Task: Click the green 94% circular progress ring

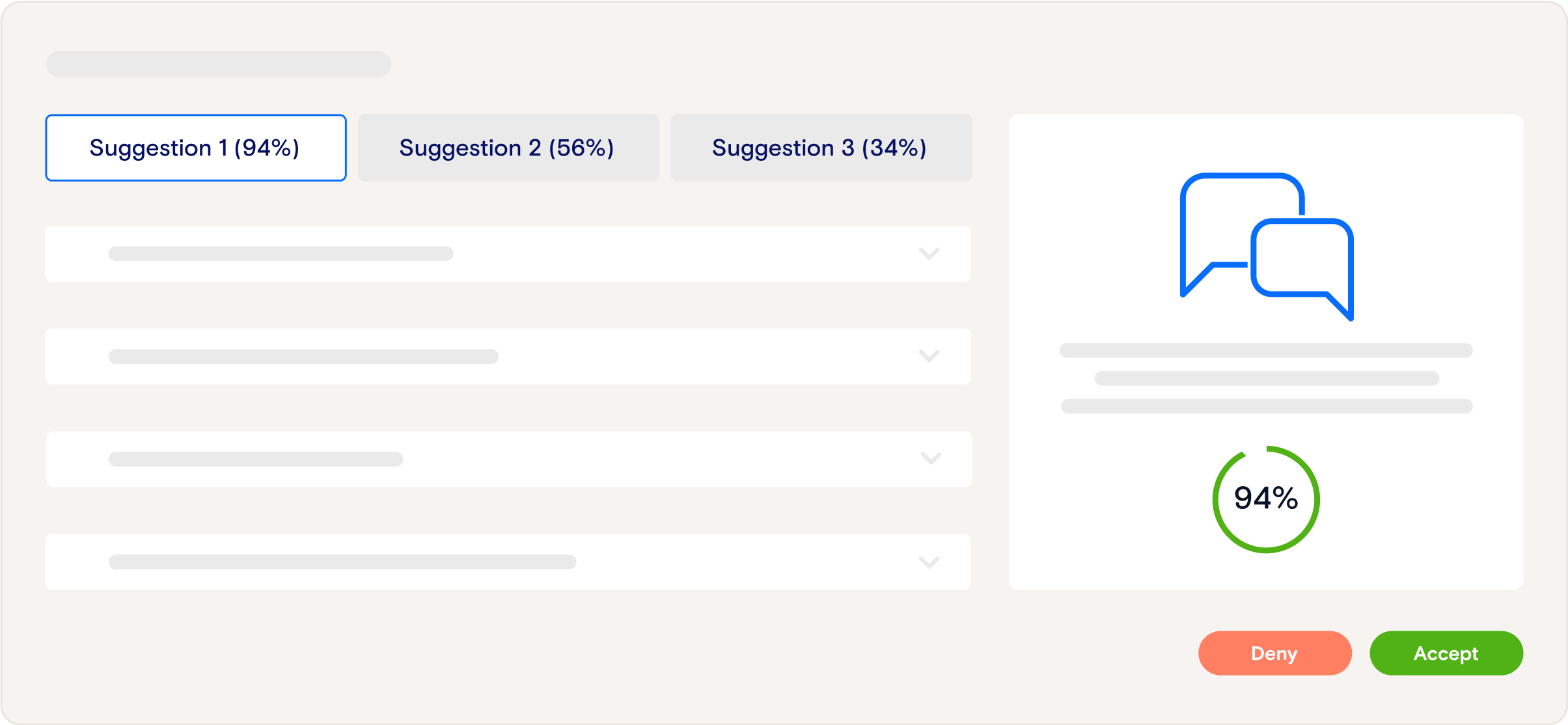Action: tap(1266, 499)
